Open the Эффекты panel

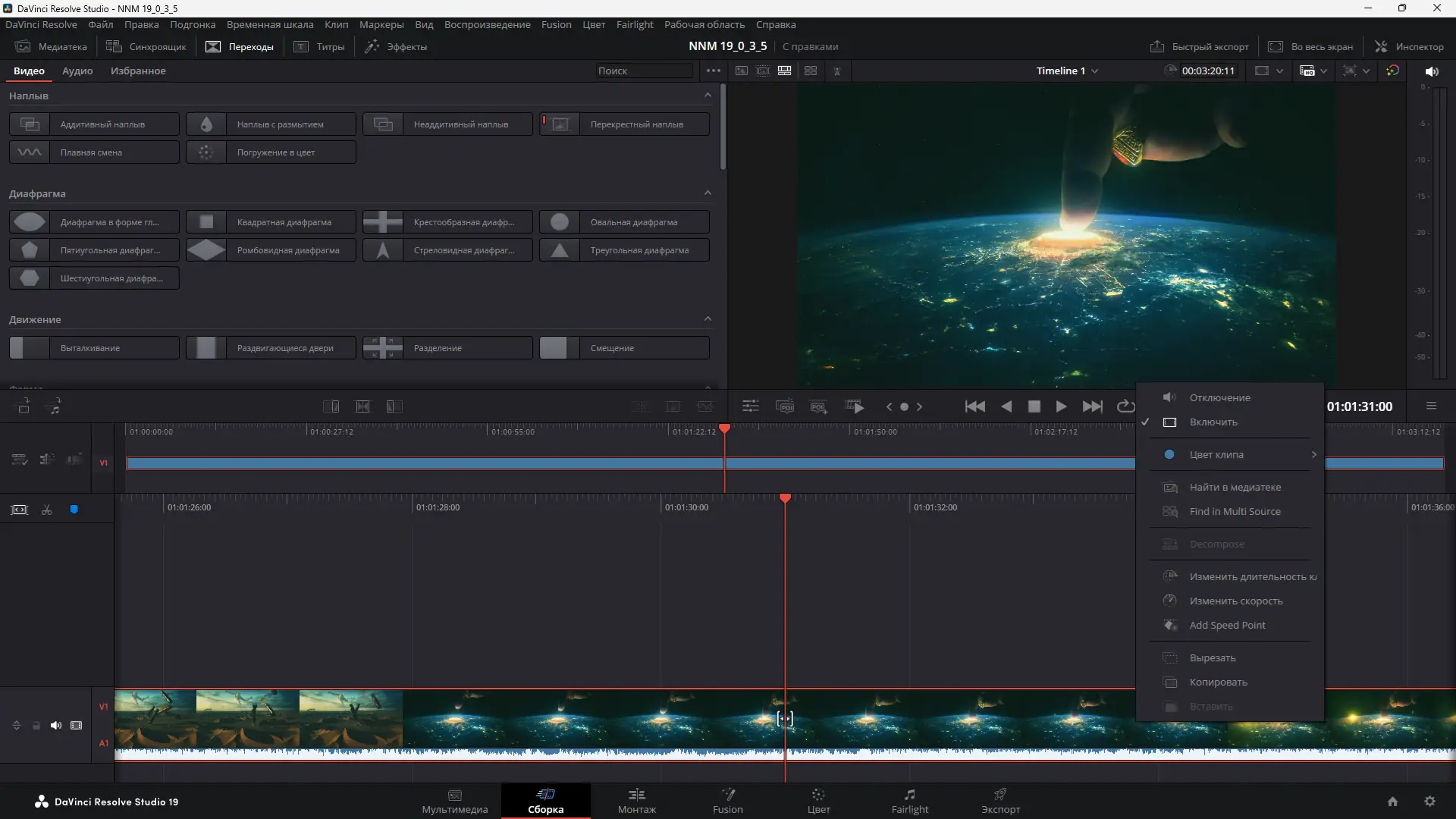(395, 46)
